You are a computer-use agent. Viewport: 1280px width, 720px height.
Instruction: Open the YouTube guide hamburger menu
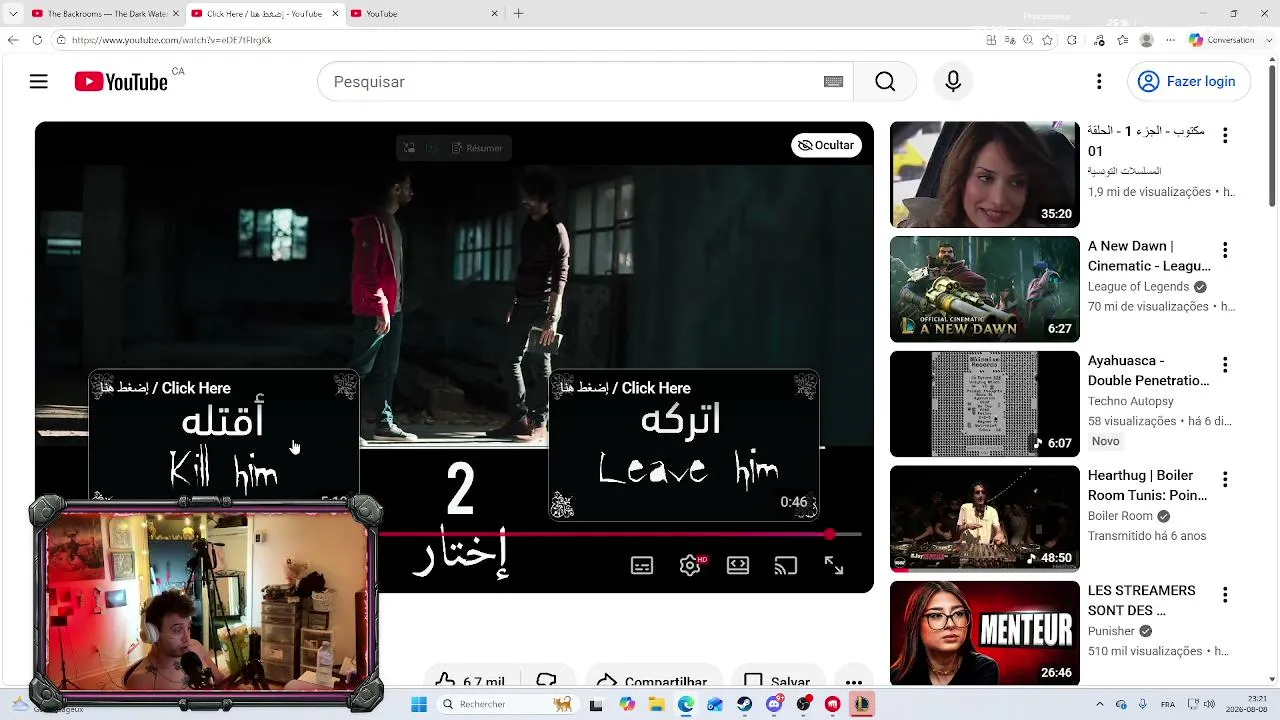click(x=39, y=82)
